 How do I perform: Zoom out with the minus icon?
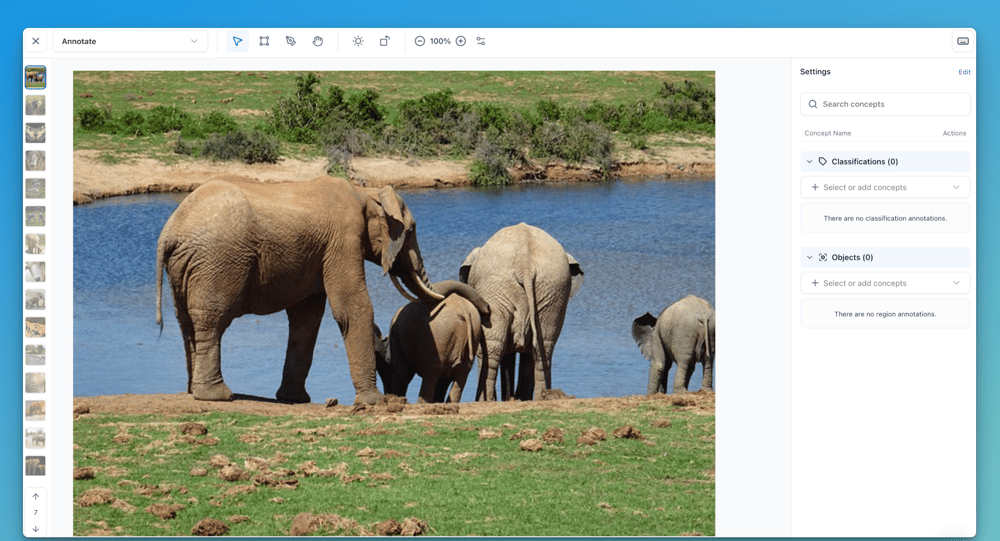(420, 41)
